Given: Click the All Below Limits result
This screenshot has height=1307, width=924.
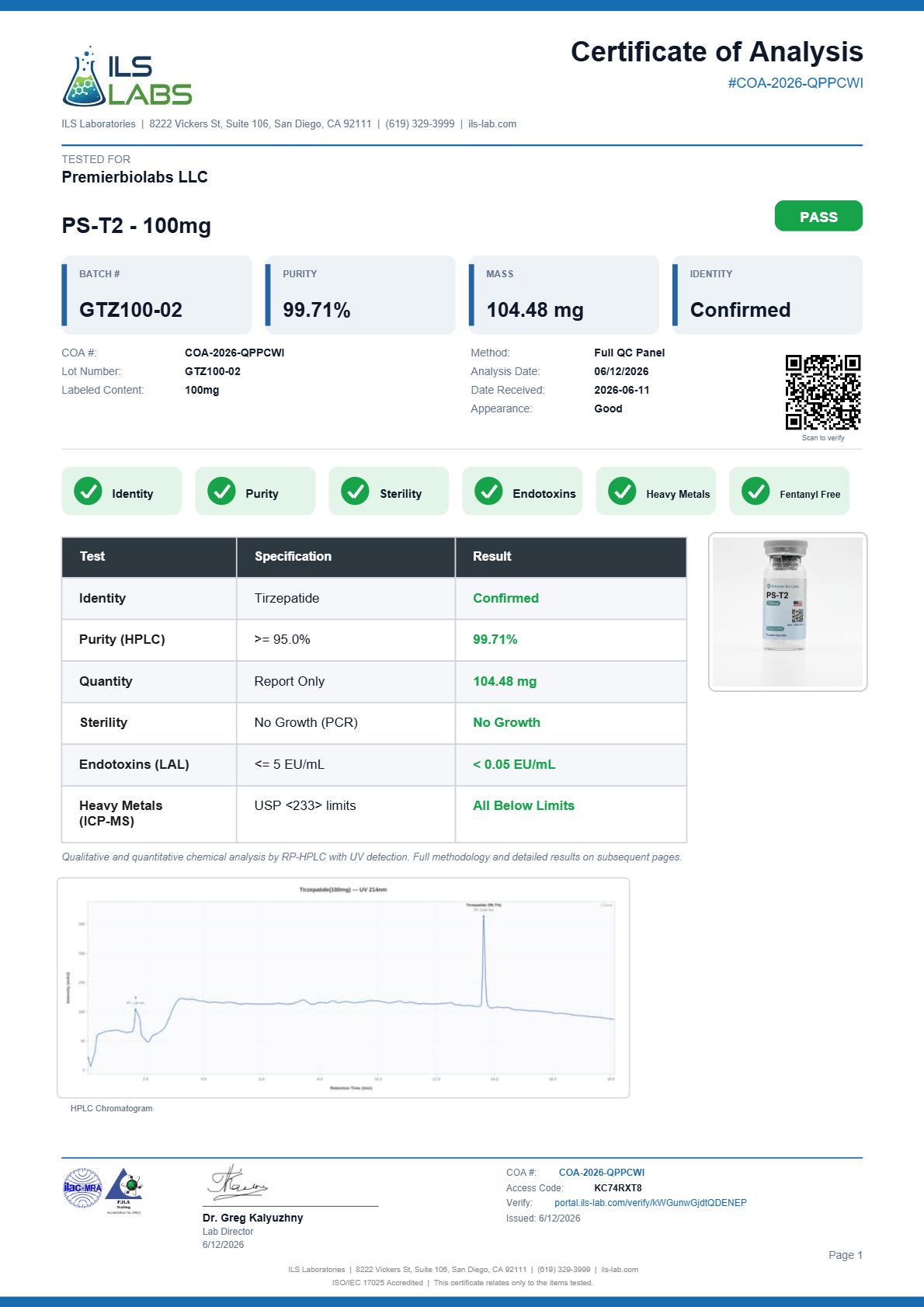Looking at the screenshot, I should tap(524, 805).
